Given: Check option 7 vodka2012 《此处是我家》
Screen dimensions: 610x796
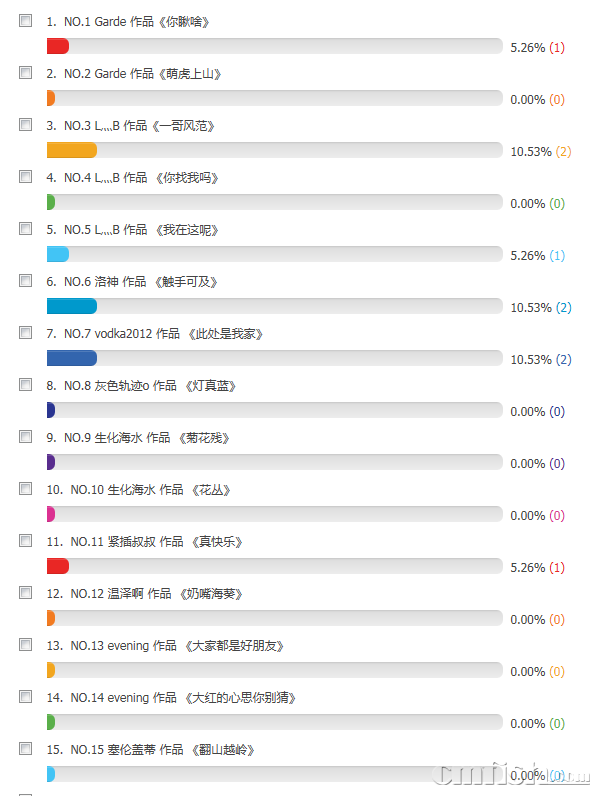Looking at the screenshot, I should 25,333.
